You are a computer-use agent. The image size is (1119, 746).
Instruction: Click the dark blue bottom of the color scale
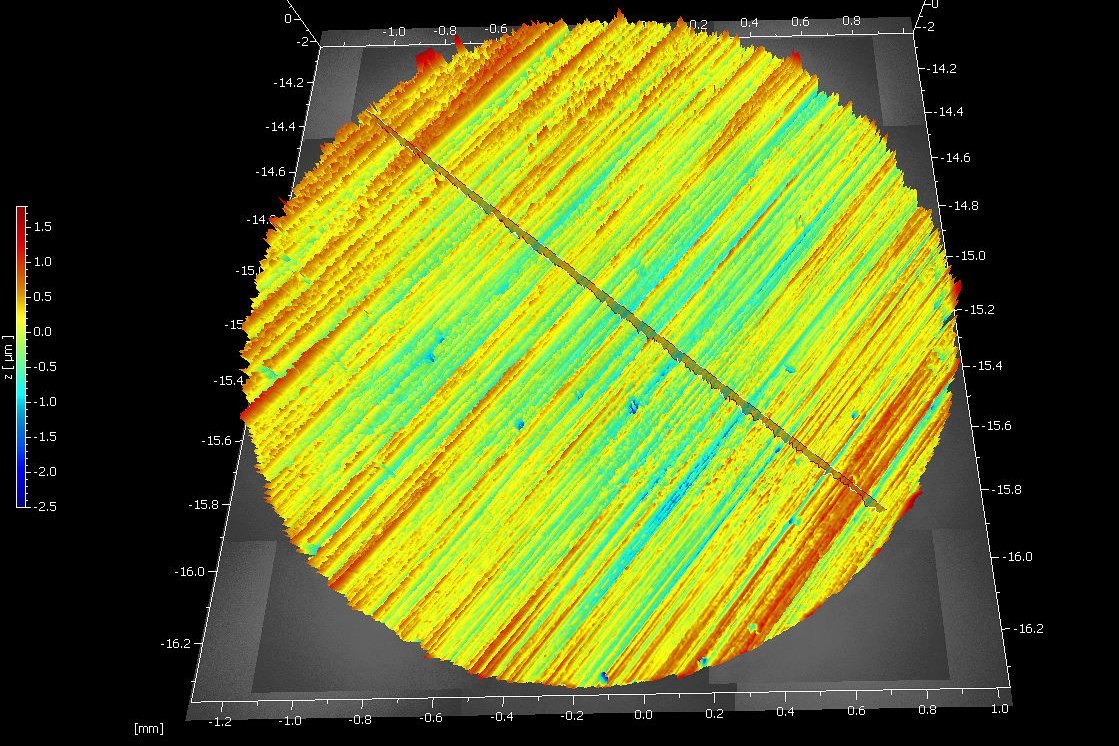click(21, 498)
